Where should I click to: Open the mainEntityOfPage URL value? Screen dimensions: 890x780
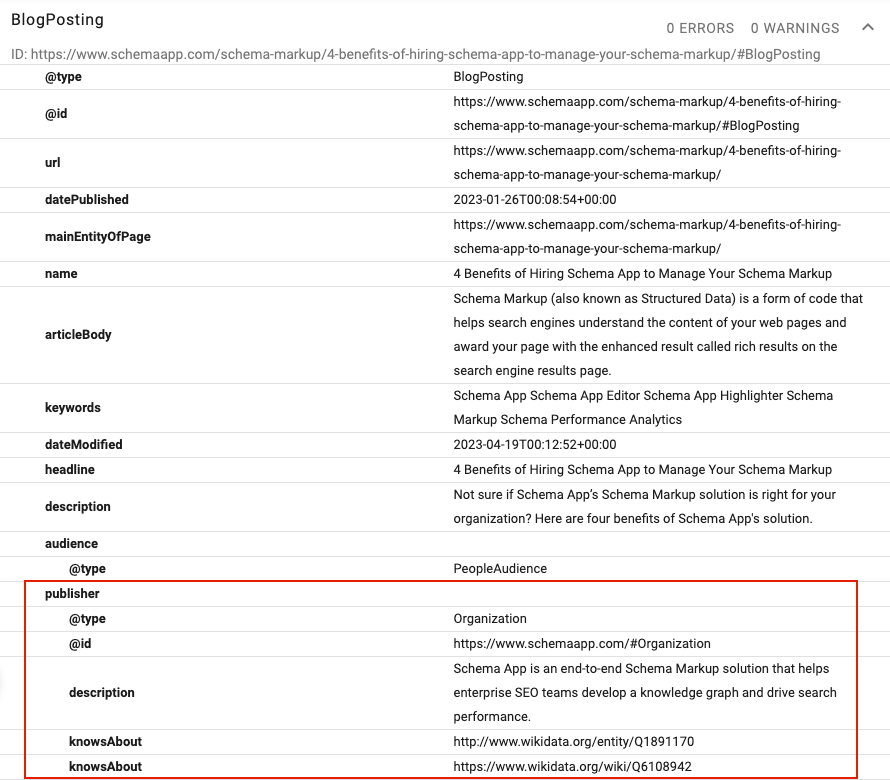pos(645,236)
